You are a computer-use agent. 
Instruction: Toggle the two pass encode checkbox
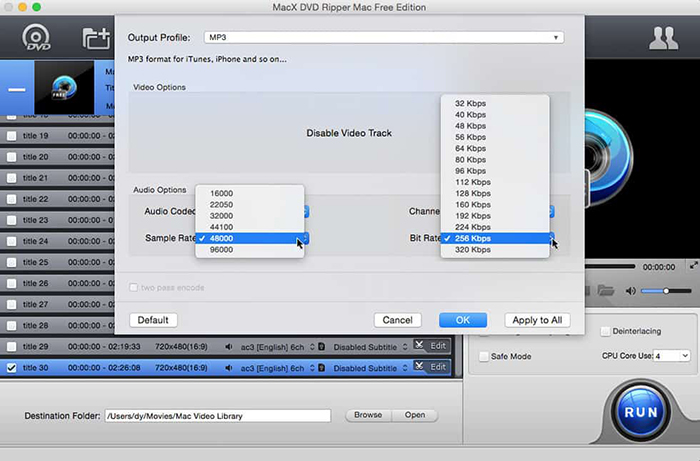(x=133, y=287)
